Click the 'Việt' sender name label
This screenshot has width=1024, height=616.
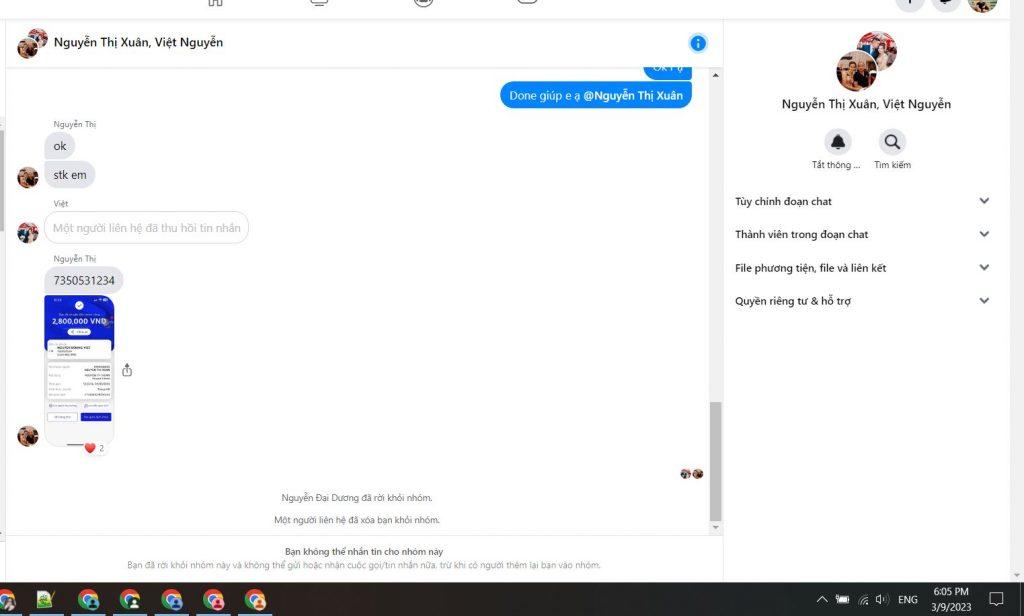pyautogui.click(x=61, y=203)
